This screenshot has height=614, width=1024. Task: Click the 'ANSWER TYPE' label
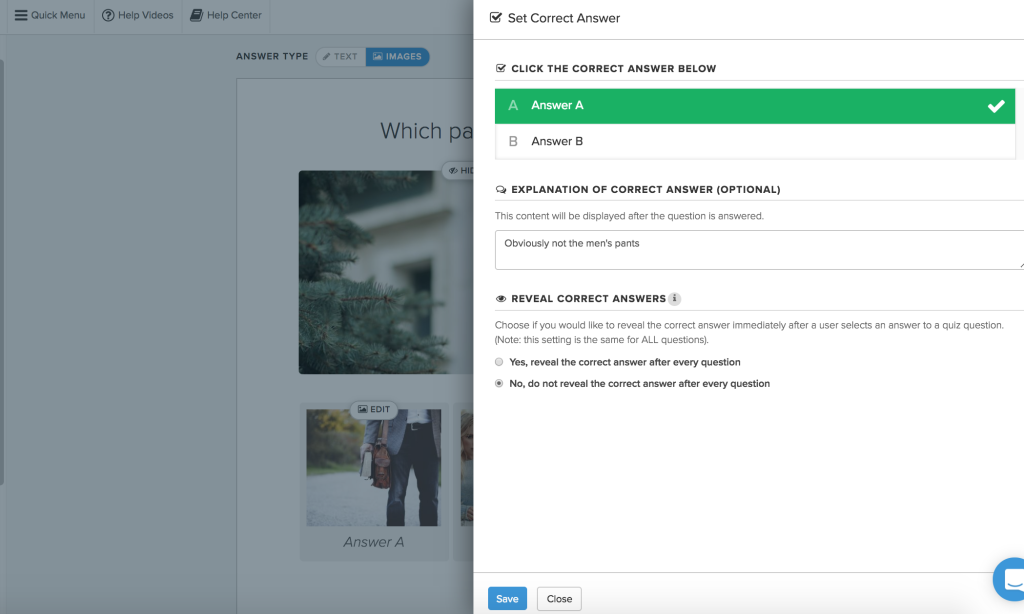pyautogui.click(x=272, y=57)
